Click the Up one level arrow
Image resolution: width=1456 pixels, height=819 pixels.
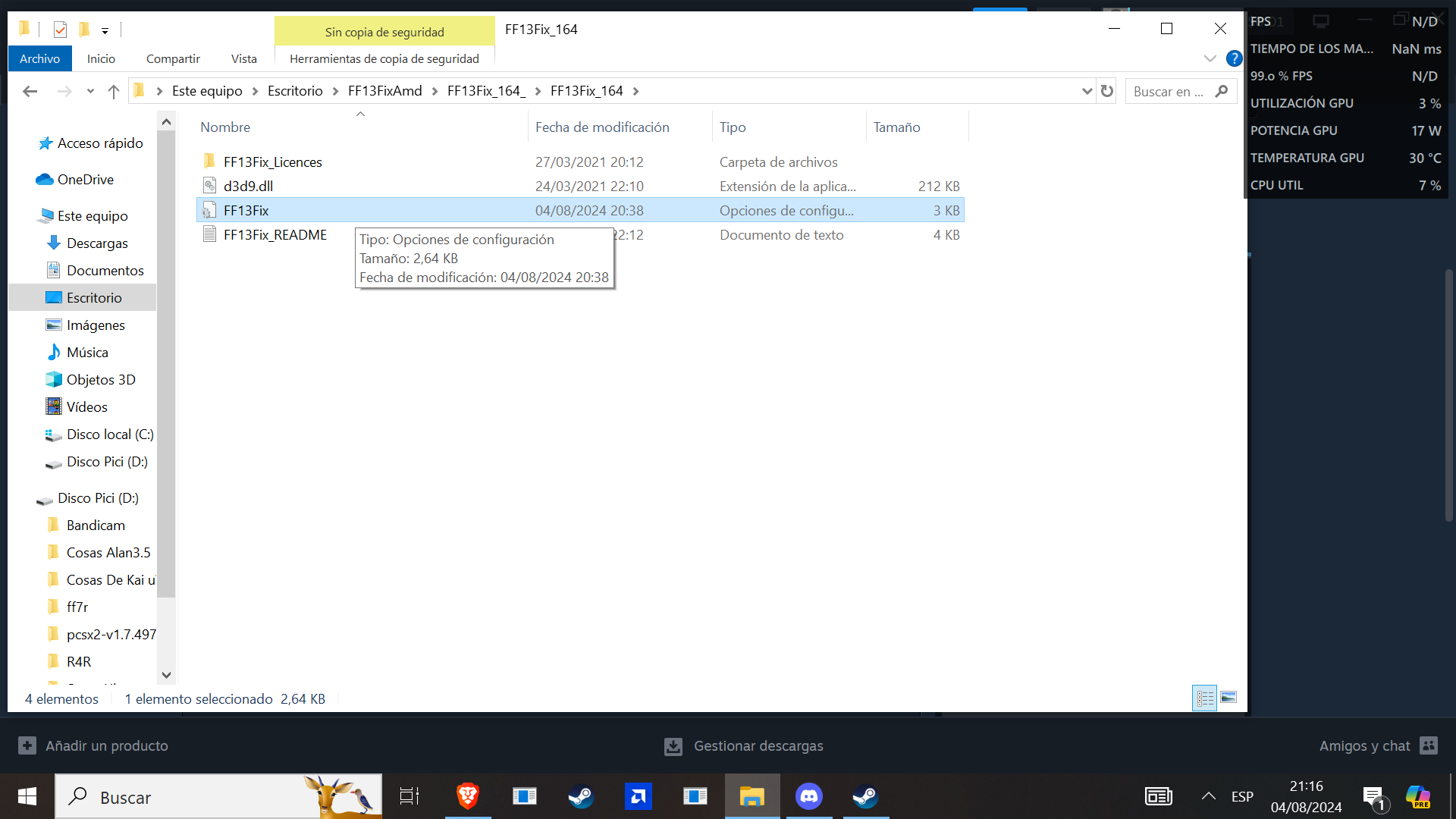[x=114, y=92]
